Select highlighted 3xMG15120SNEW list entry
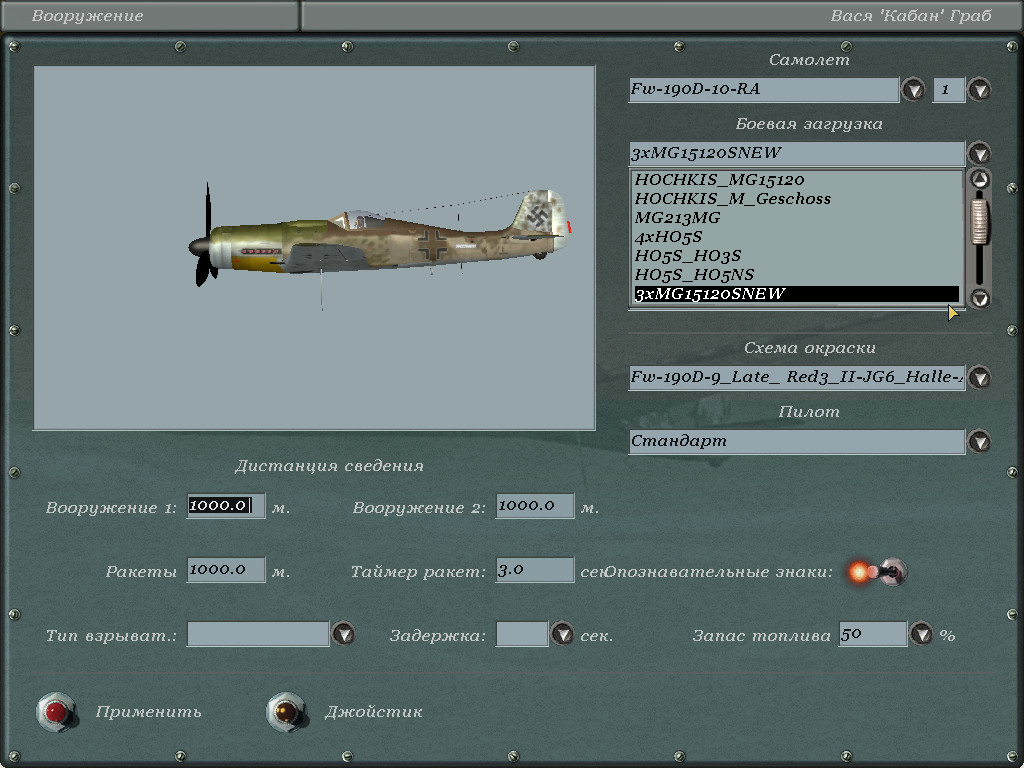This screenshot has width=1024, height=768. (797, 294)
